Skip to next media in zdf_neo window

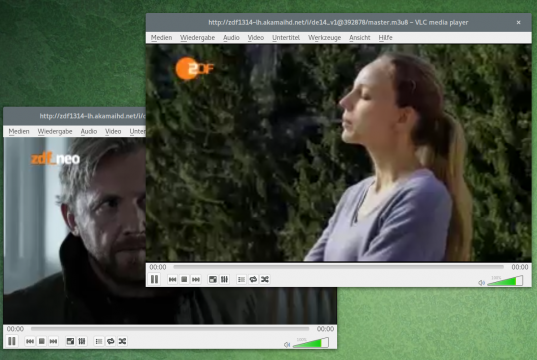(53, 341)
